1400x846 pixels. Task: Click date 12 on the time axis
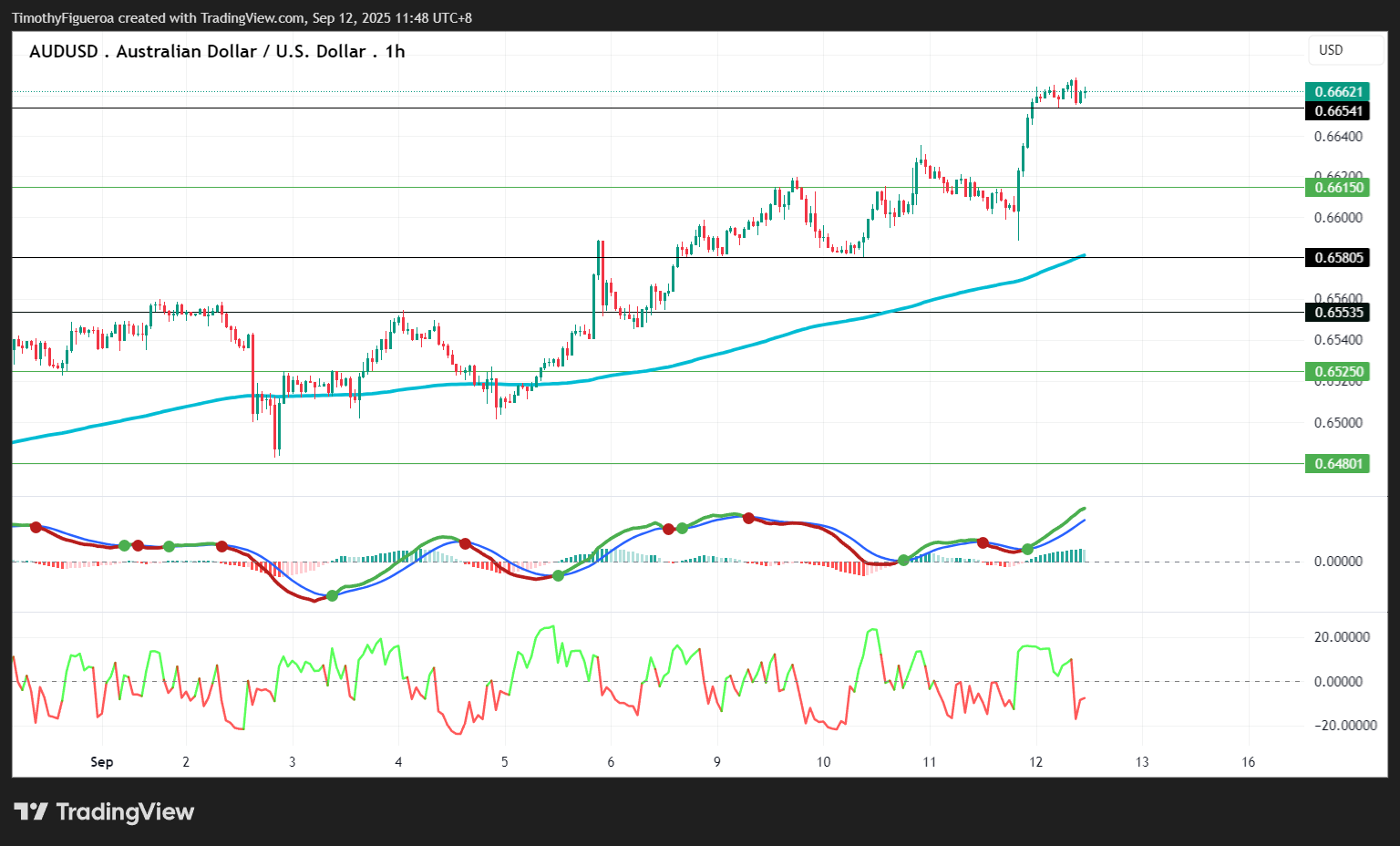pyautogui.click(x=1035, y=762)
